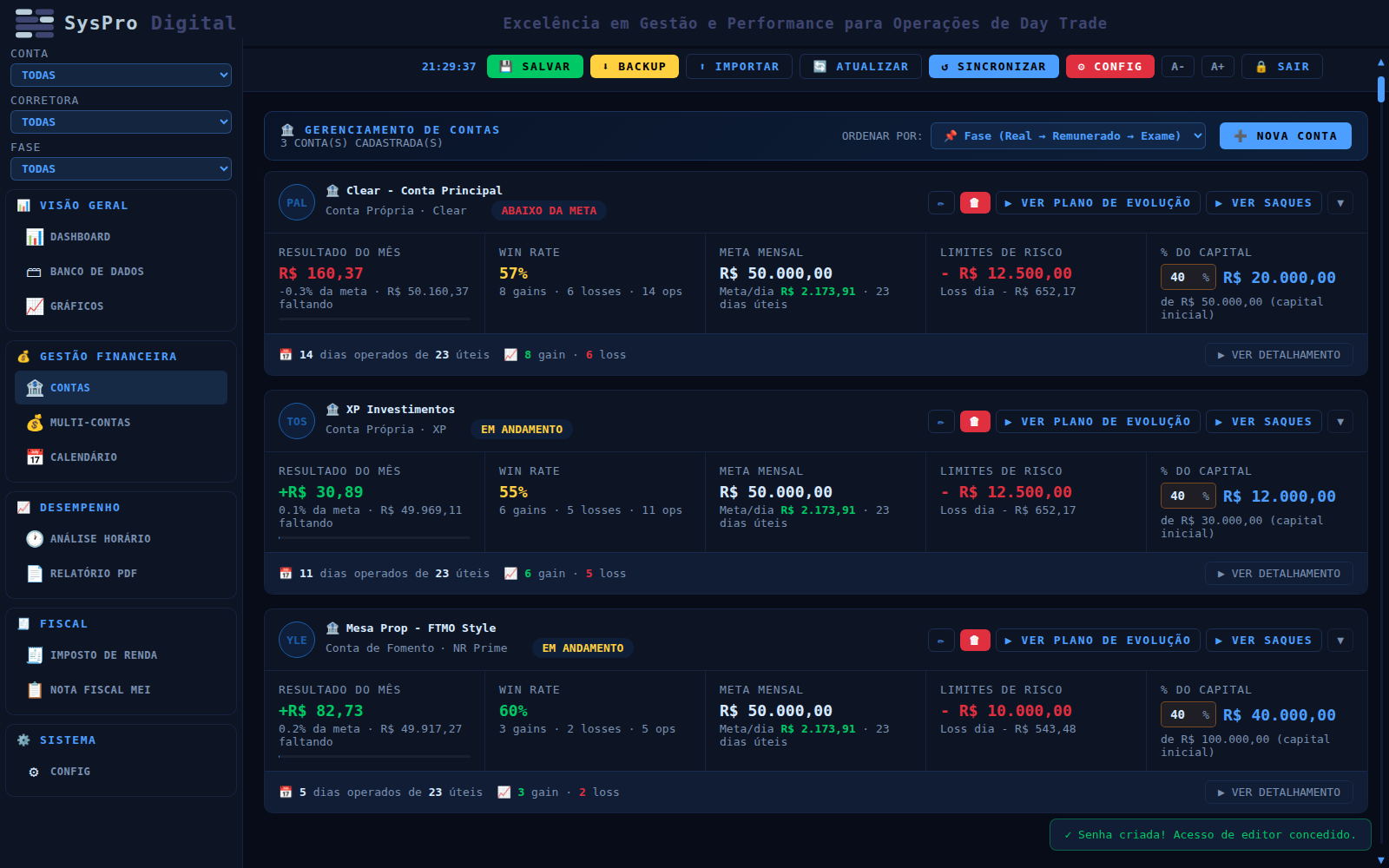Image resolution: width=1389 pixels, height=868 pixels.
Task: Open the Ordenar Por sorting dropdown
Action: coord(1068,136)
